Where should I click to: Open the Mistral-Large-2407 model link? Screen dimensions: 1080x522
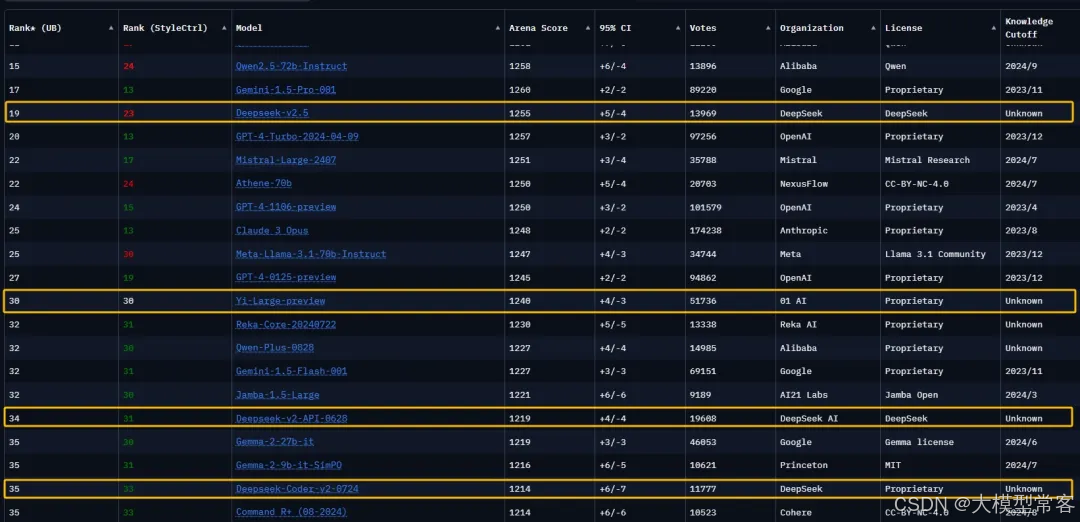pyautogui.click(x=286, y=160)
